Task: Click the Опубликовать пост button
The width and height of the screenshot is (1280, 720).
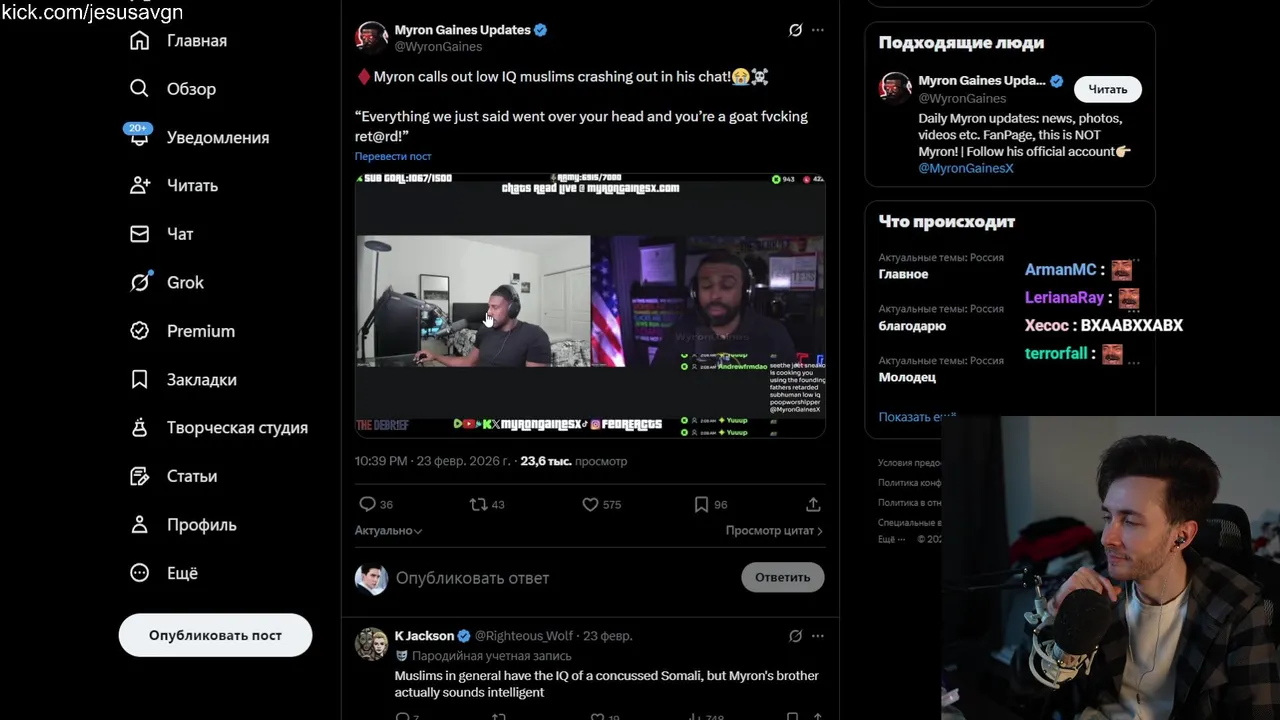Action: [215, 635]
